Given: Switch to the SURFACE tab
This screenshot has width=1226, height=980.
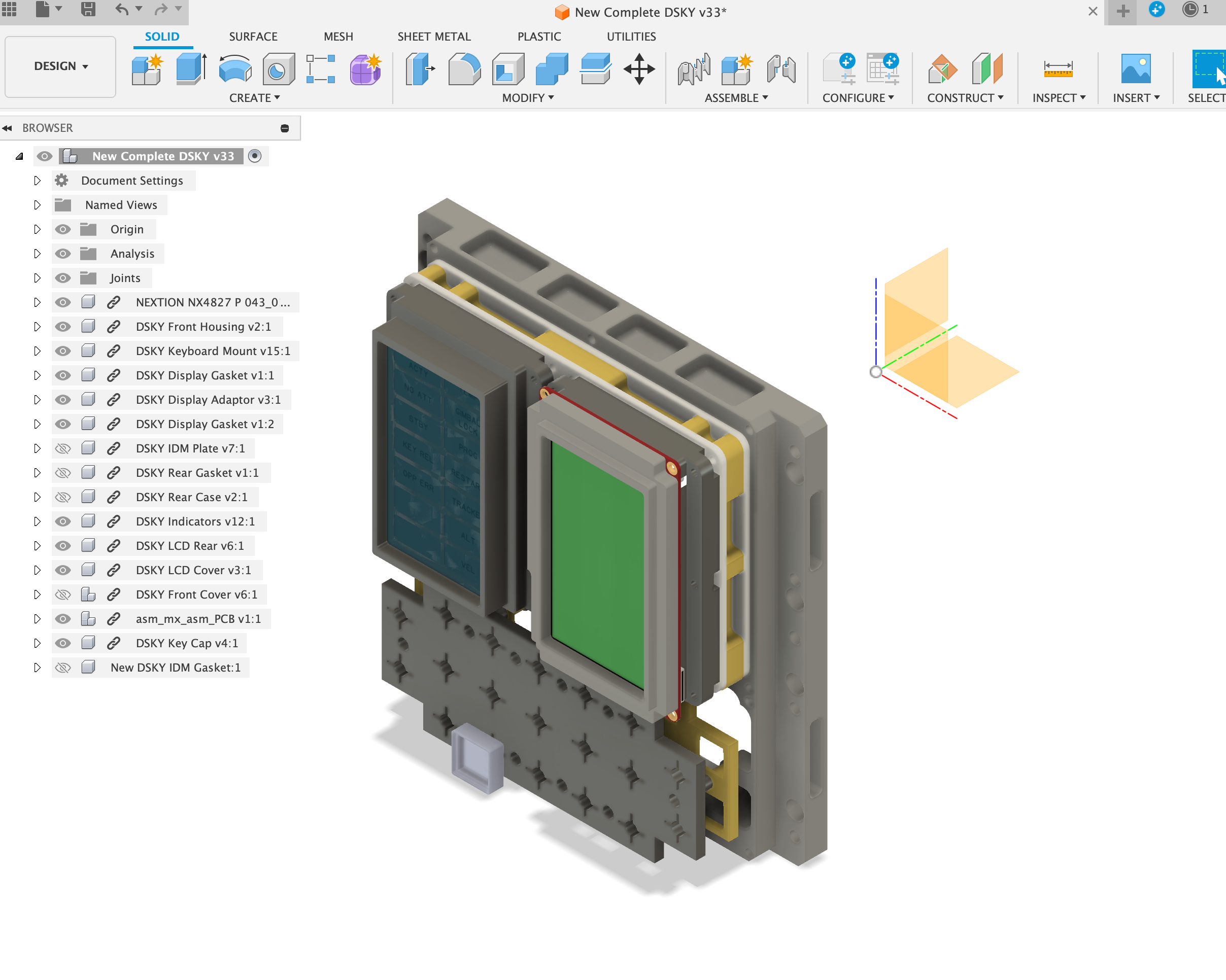Looking at the screenshot, I should pos(253,37).
